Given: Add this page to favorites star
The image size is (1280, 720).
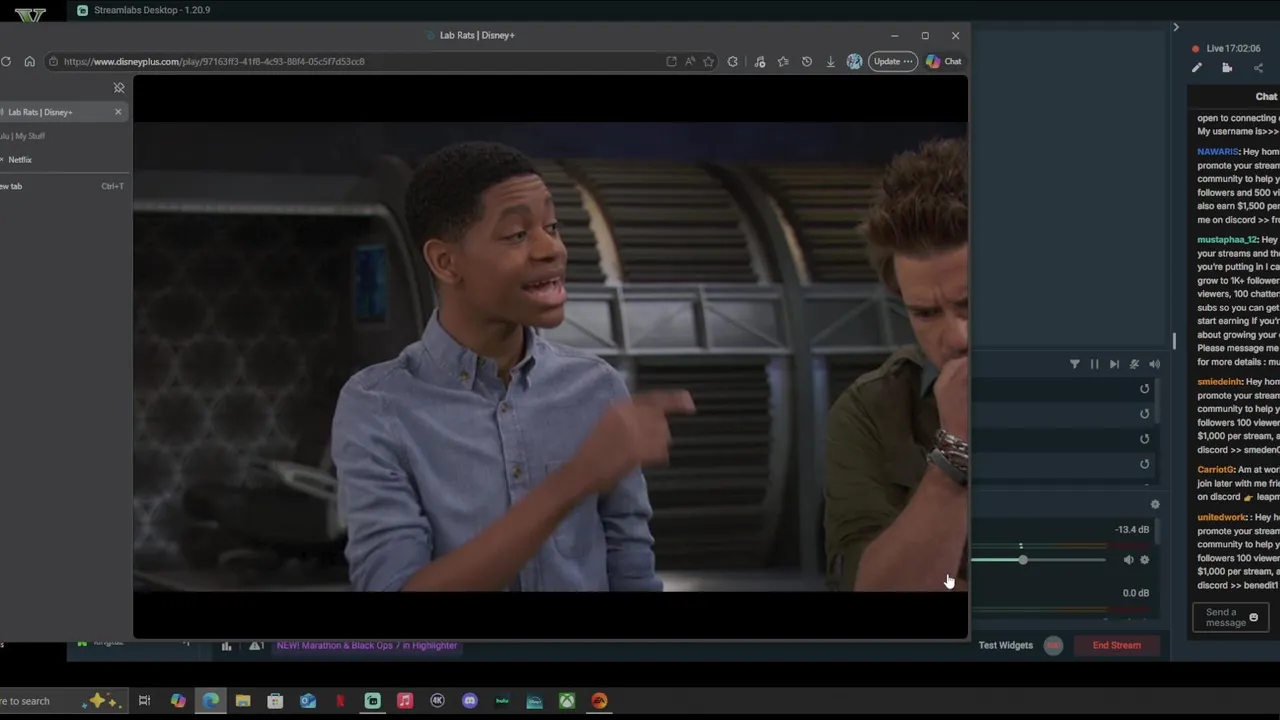Looking at the screenshot, I should click(x=708, y=61).
